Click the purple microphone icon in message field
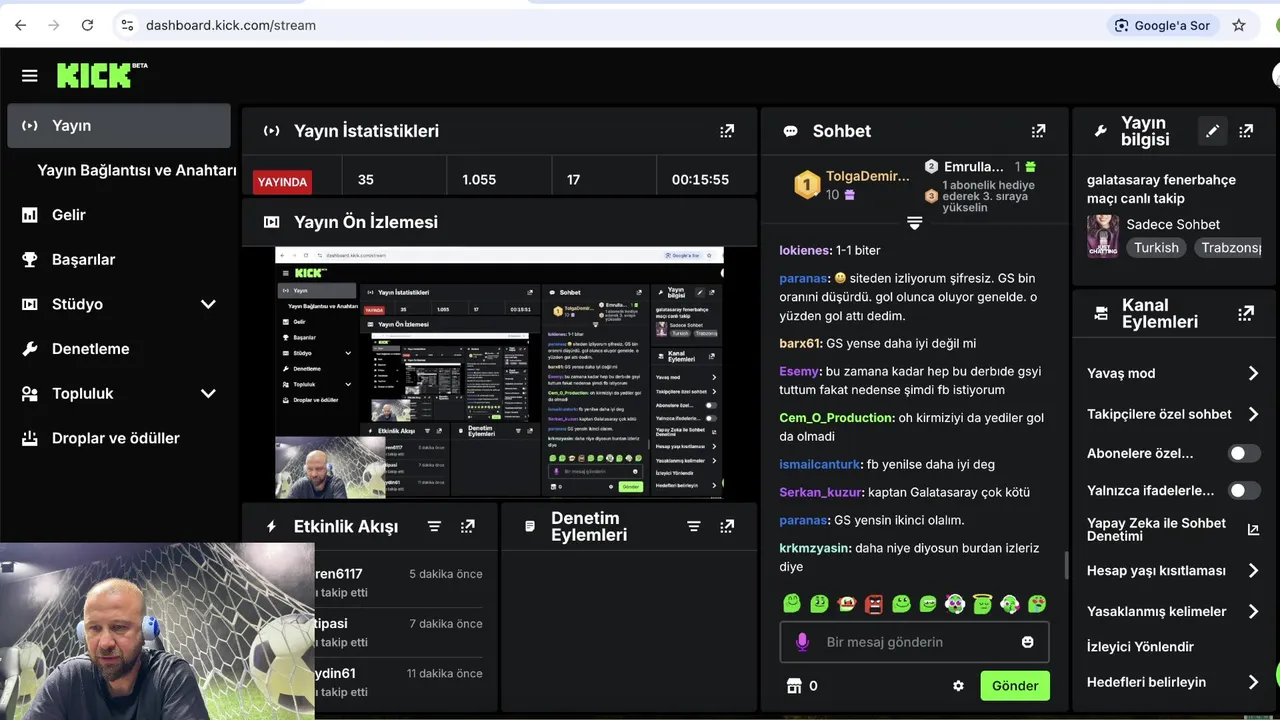This screenshot has width=1280, height=720. tap(801, 642)
